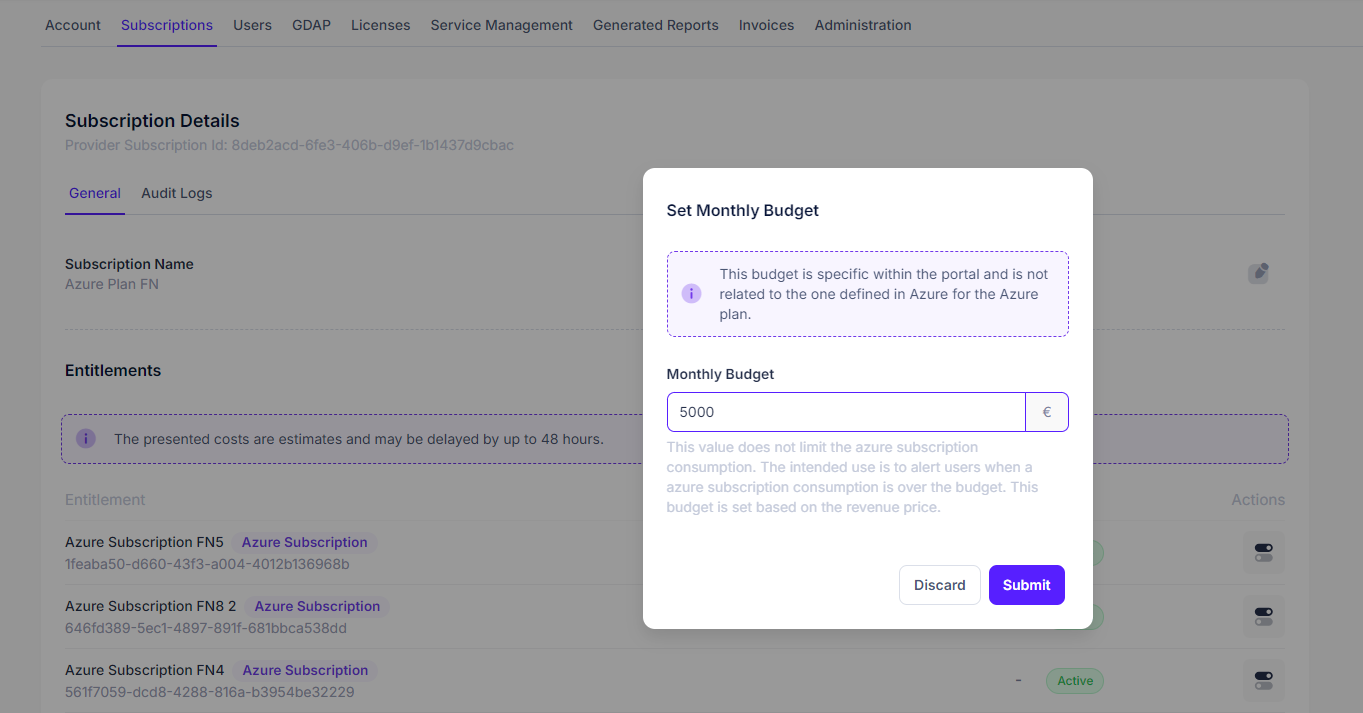Viewport: 1363px width, 713px height.
Task: Toggle actions switch for Azure Subscription FN5
Action: [1263, 552]
